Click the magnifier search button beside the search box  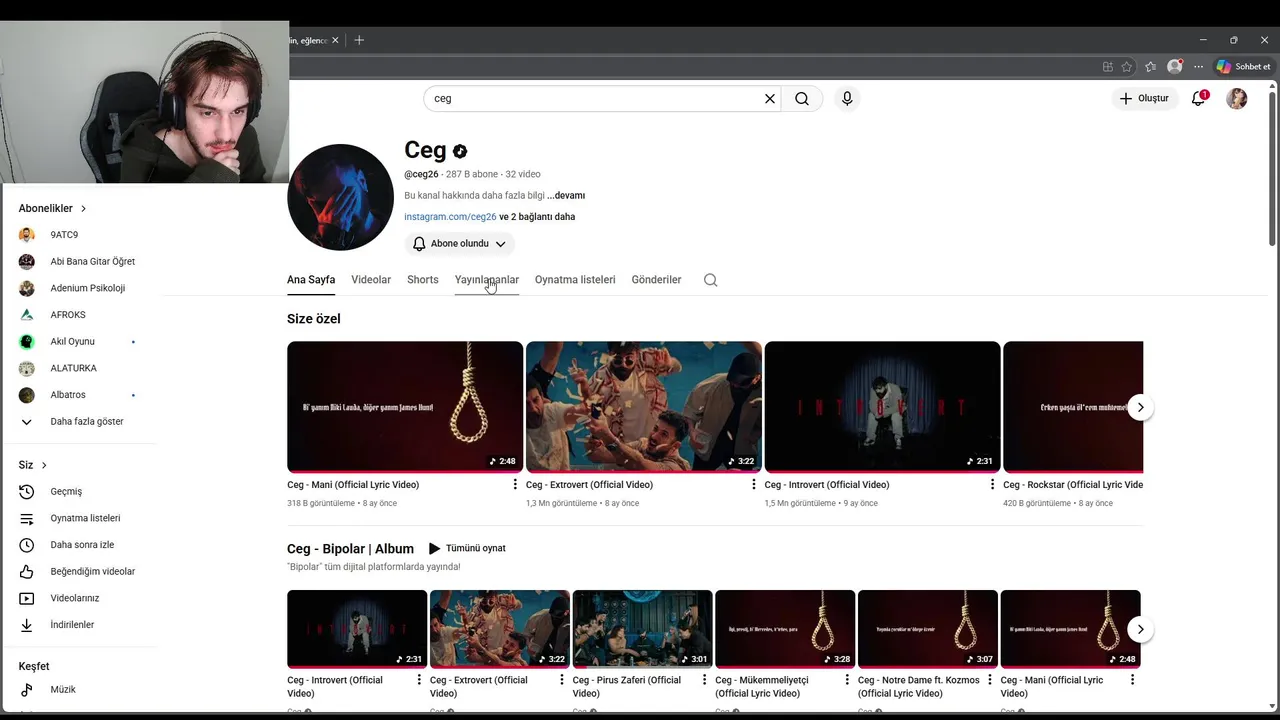click(802, 99)
